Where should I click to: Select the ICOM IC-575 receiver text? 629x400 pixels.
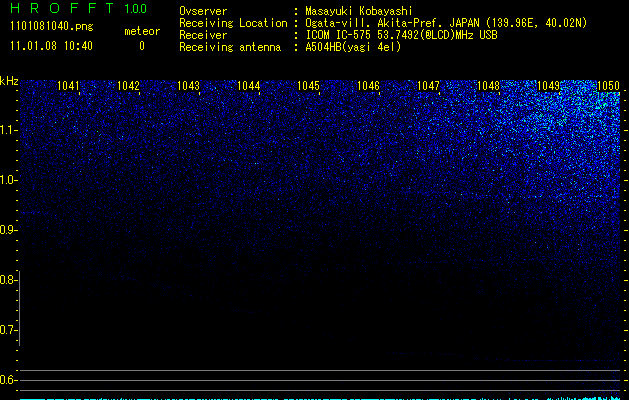click(401, 35)
